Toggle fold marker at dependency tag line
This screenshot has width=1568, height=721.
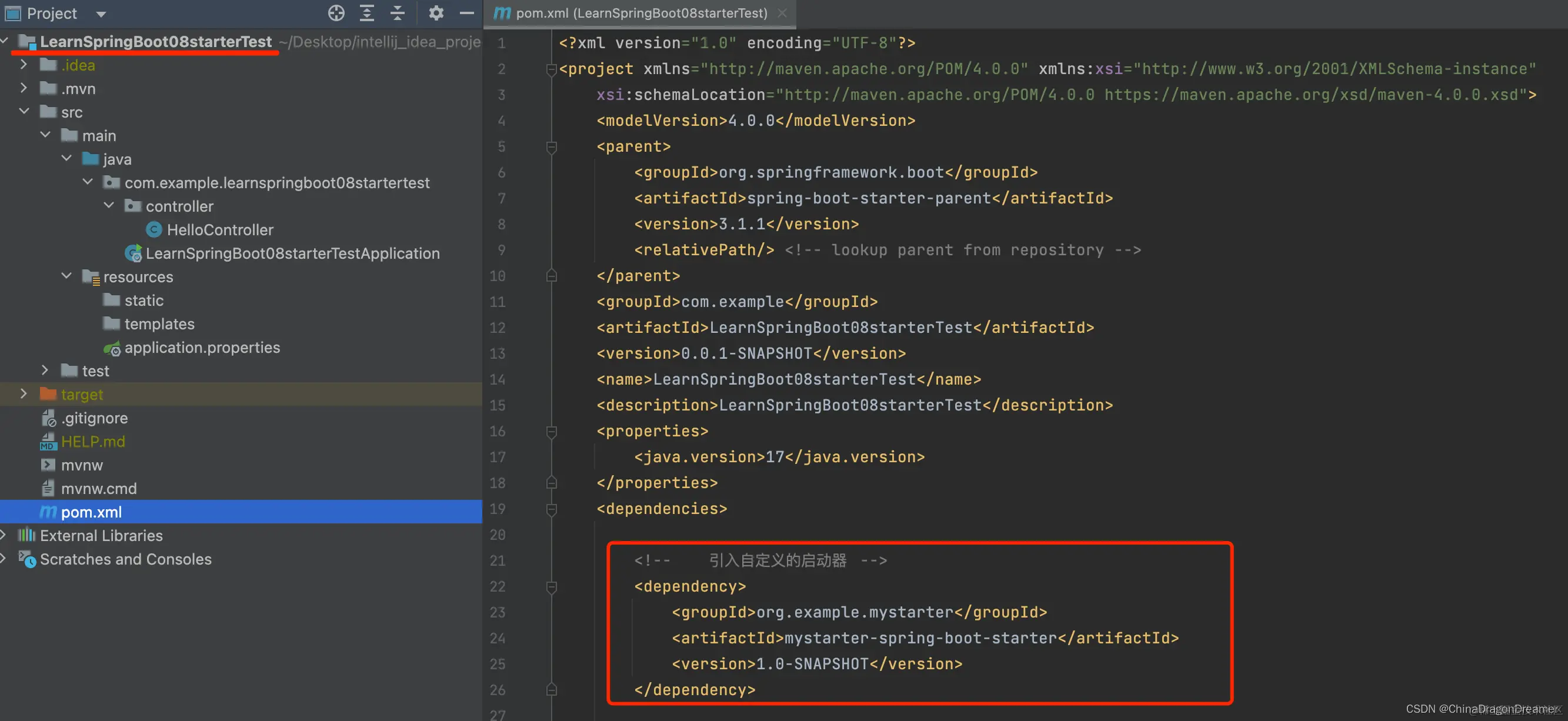click(x=552, y=586)
